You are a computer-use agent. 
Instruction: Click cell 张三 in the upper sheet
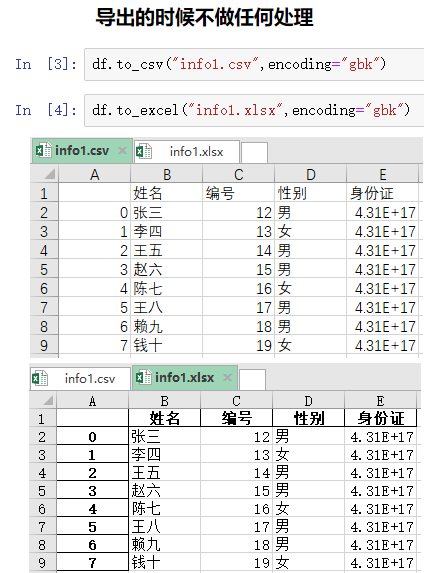166,212
